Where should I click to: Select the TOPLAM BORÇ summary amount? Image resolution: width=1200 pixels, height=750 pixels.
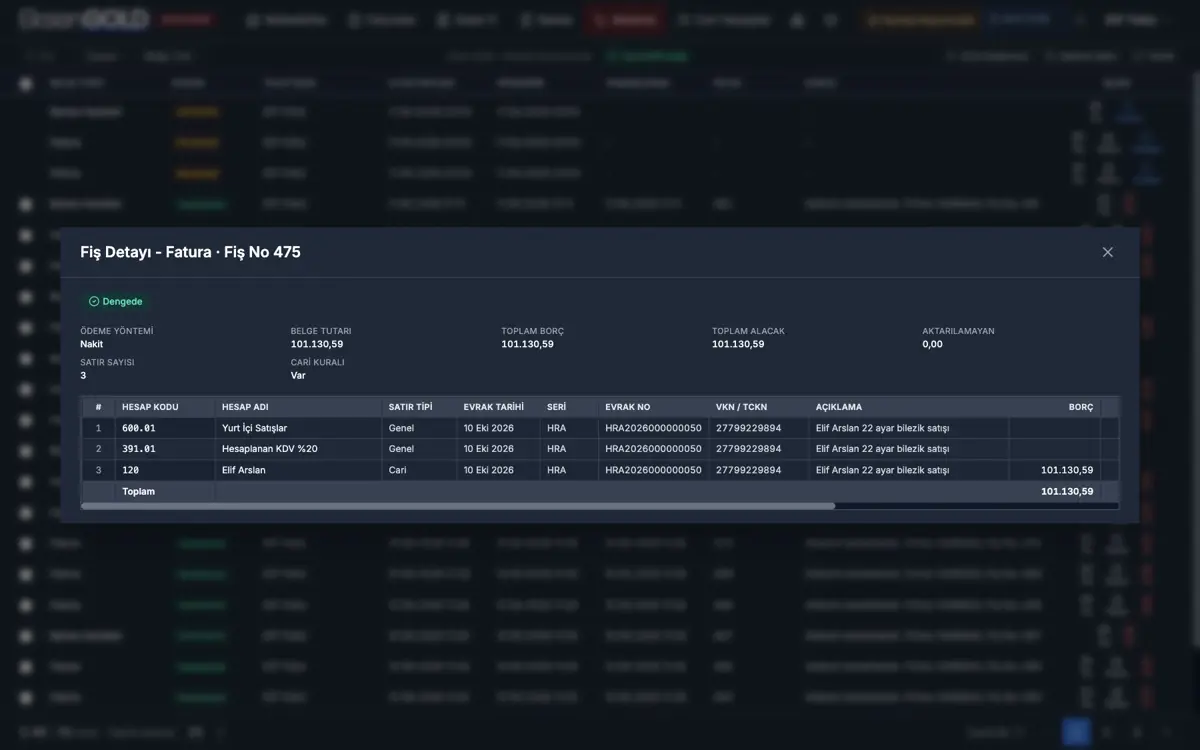coord(528,344)
